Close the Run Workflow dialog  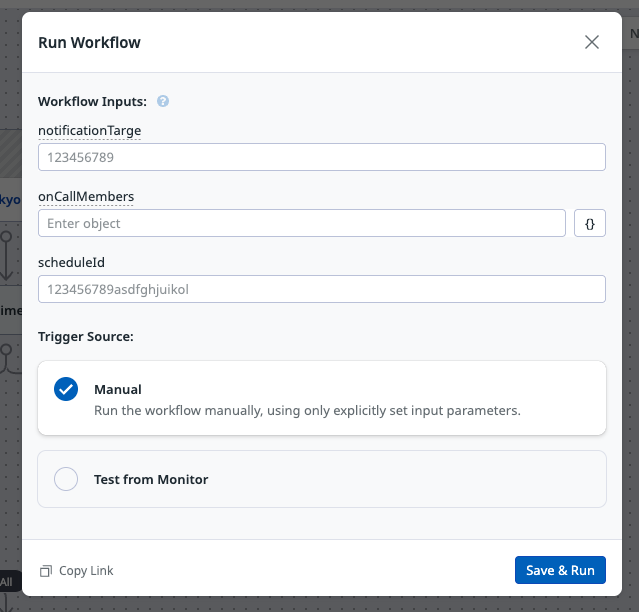tap(592, 42)
